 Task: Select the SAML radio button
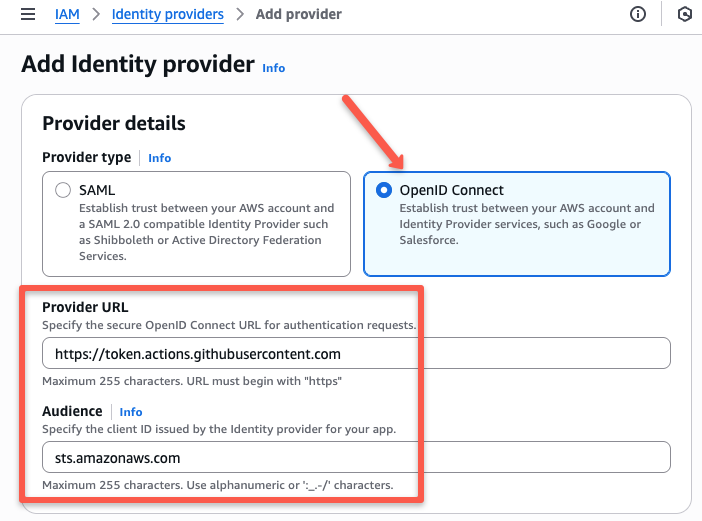(63, 190)
